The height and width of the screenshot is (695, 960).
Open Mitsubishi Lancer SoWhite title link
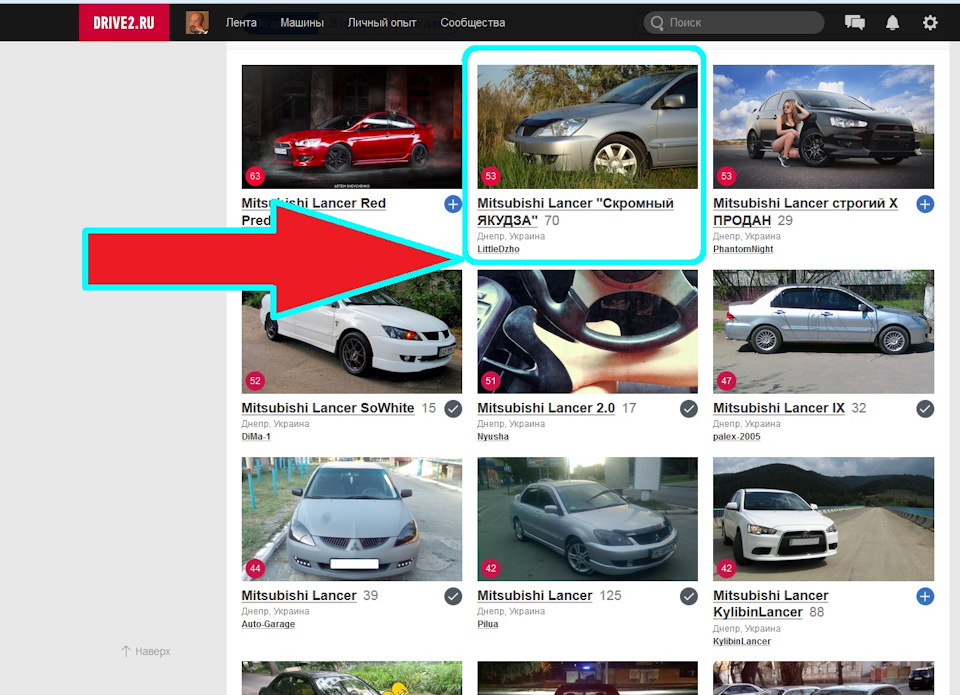point(328,408)
